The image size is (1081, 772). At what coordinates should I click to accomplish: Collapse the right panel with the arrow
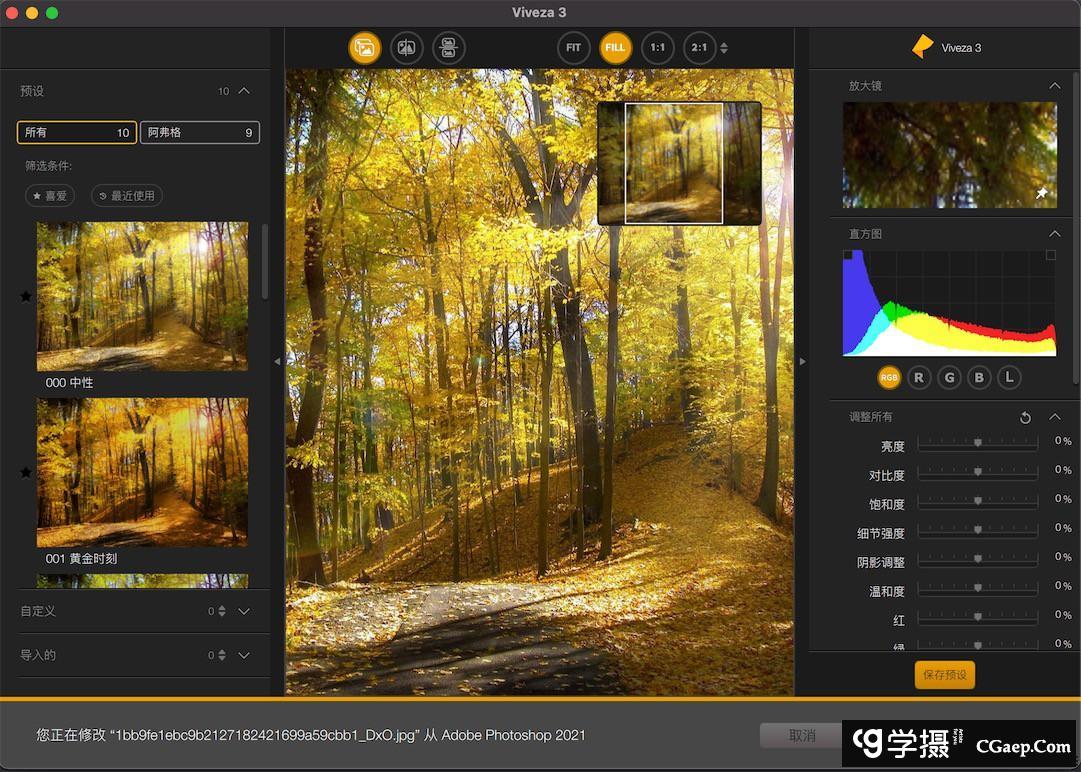pos(802,362)
